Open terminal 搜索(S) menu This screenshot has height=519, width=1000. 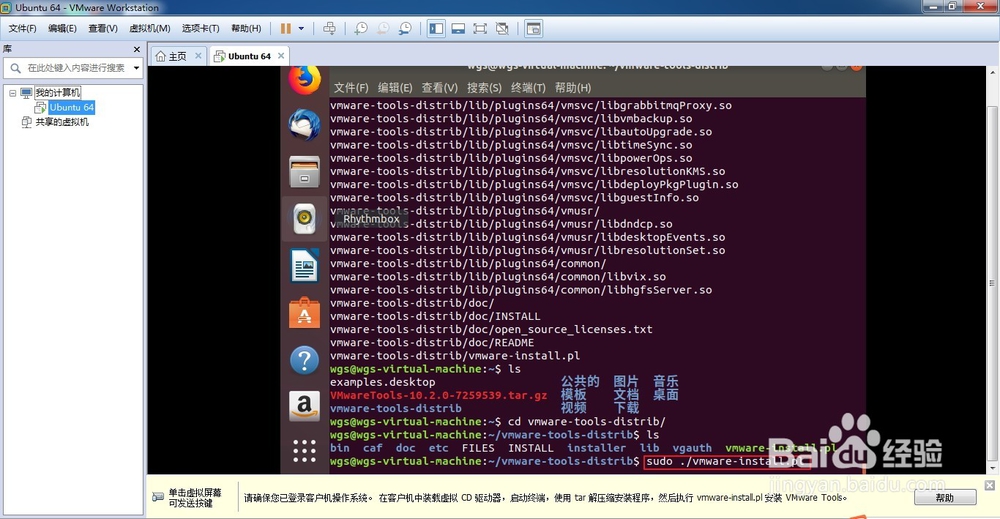[x=484, y=87]
